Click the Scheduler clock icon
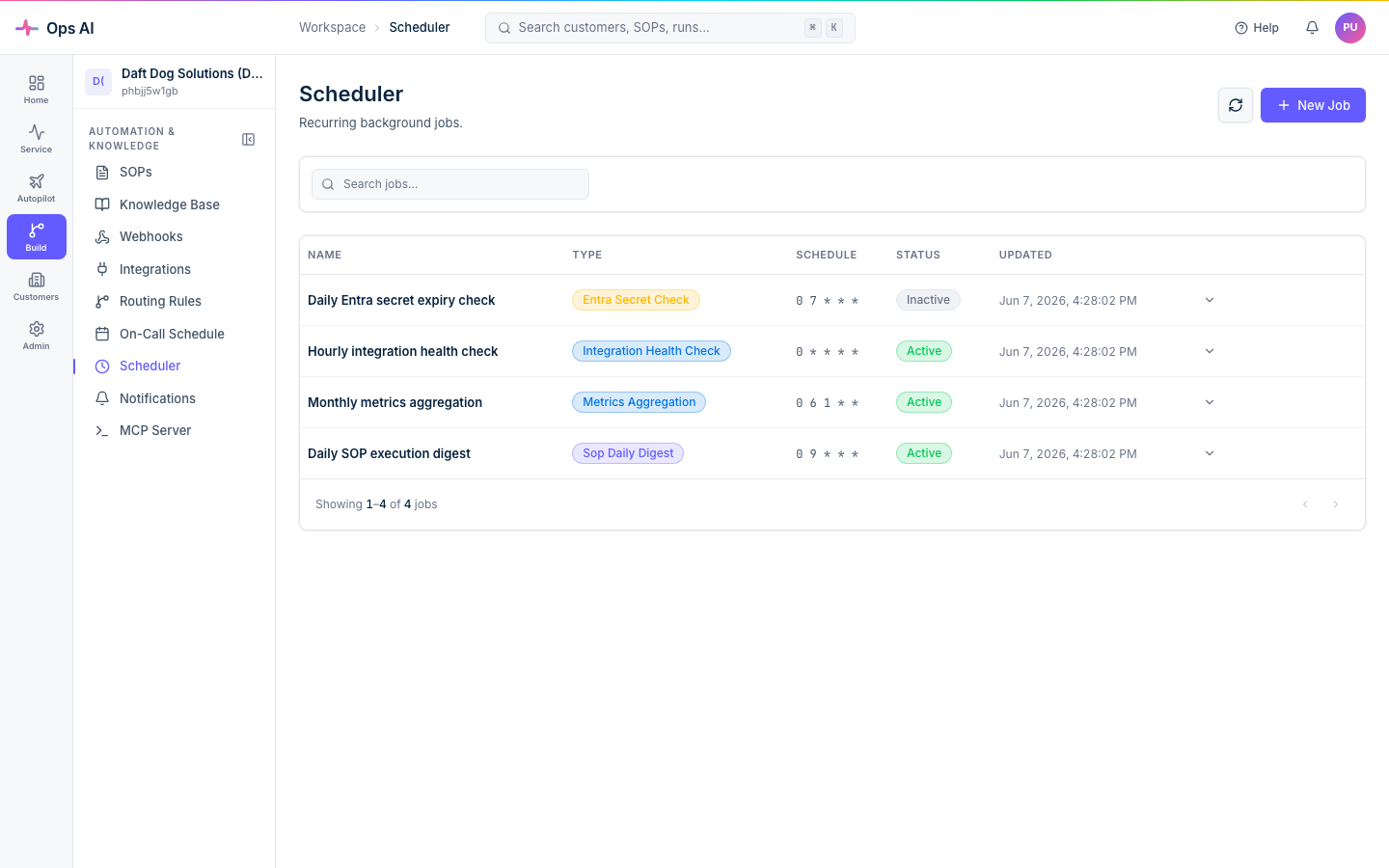 pyautogui.click(x=102, y=366)
